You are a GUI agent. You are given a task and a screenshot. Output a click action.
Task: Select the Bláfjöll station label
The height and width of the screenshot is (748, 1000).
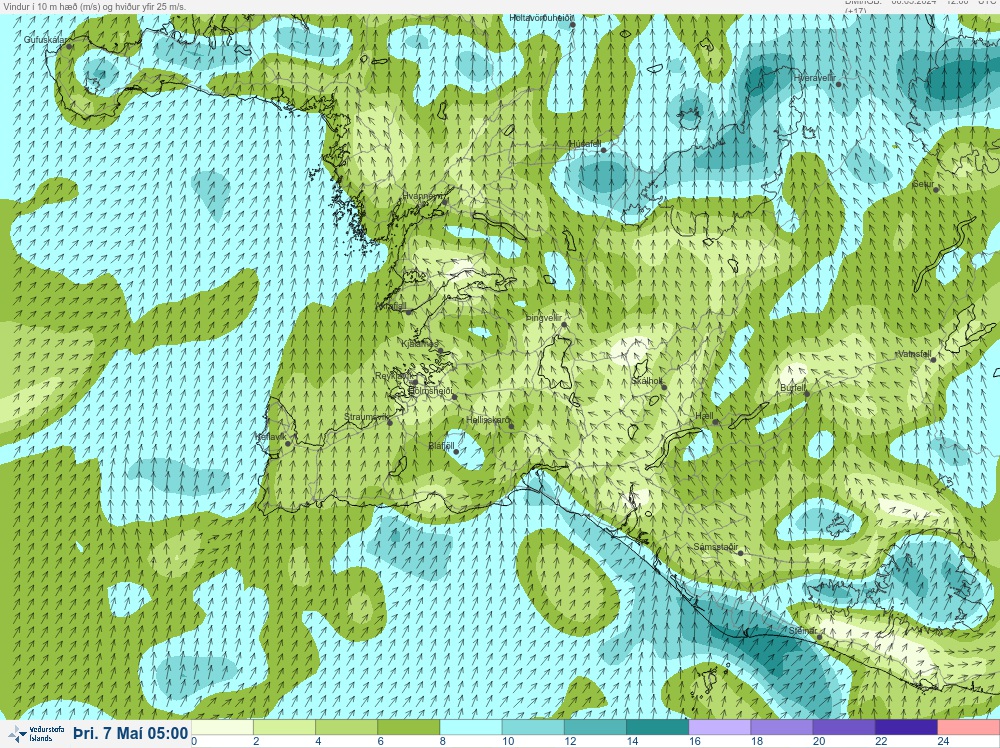click(441, 446)
